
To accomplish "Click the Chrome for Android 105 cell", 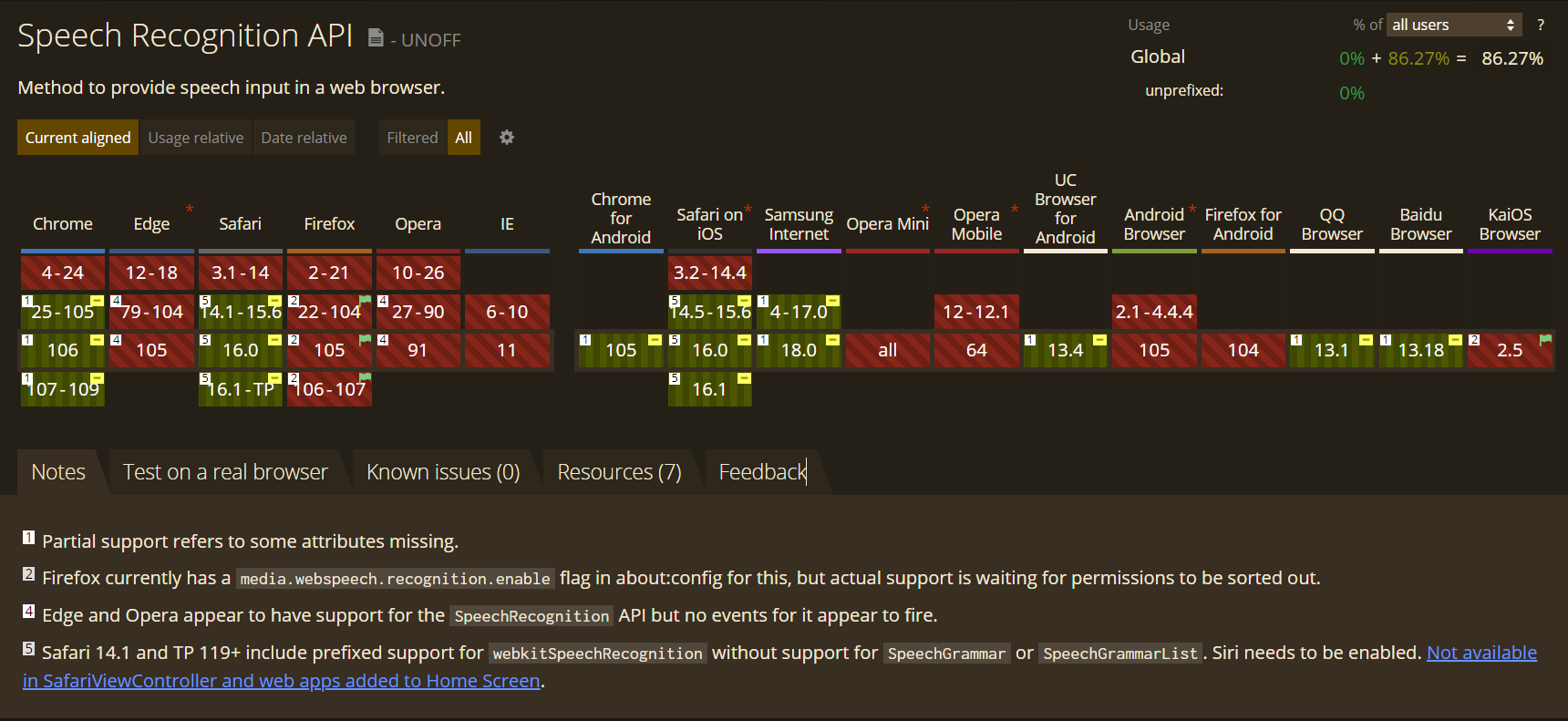I will (621, 350).
